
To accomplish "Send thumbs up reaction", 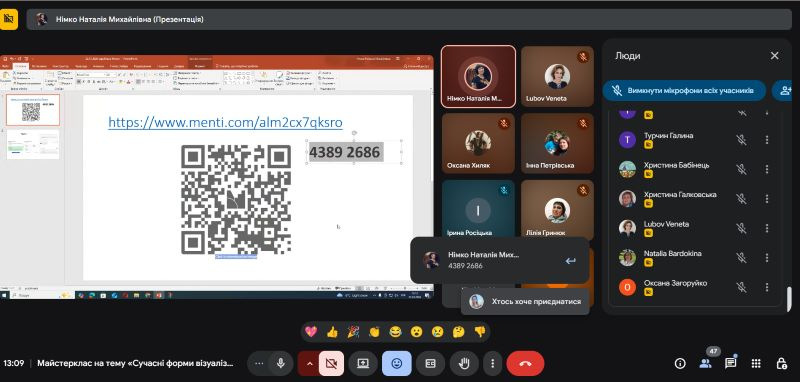I will pyautogui.click(x=332, y=332).
